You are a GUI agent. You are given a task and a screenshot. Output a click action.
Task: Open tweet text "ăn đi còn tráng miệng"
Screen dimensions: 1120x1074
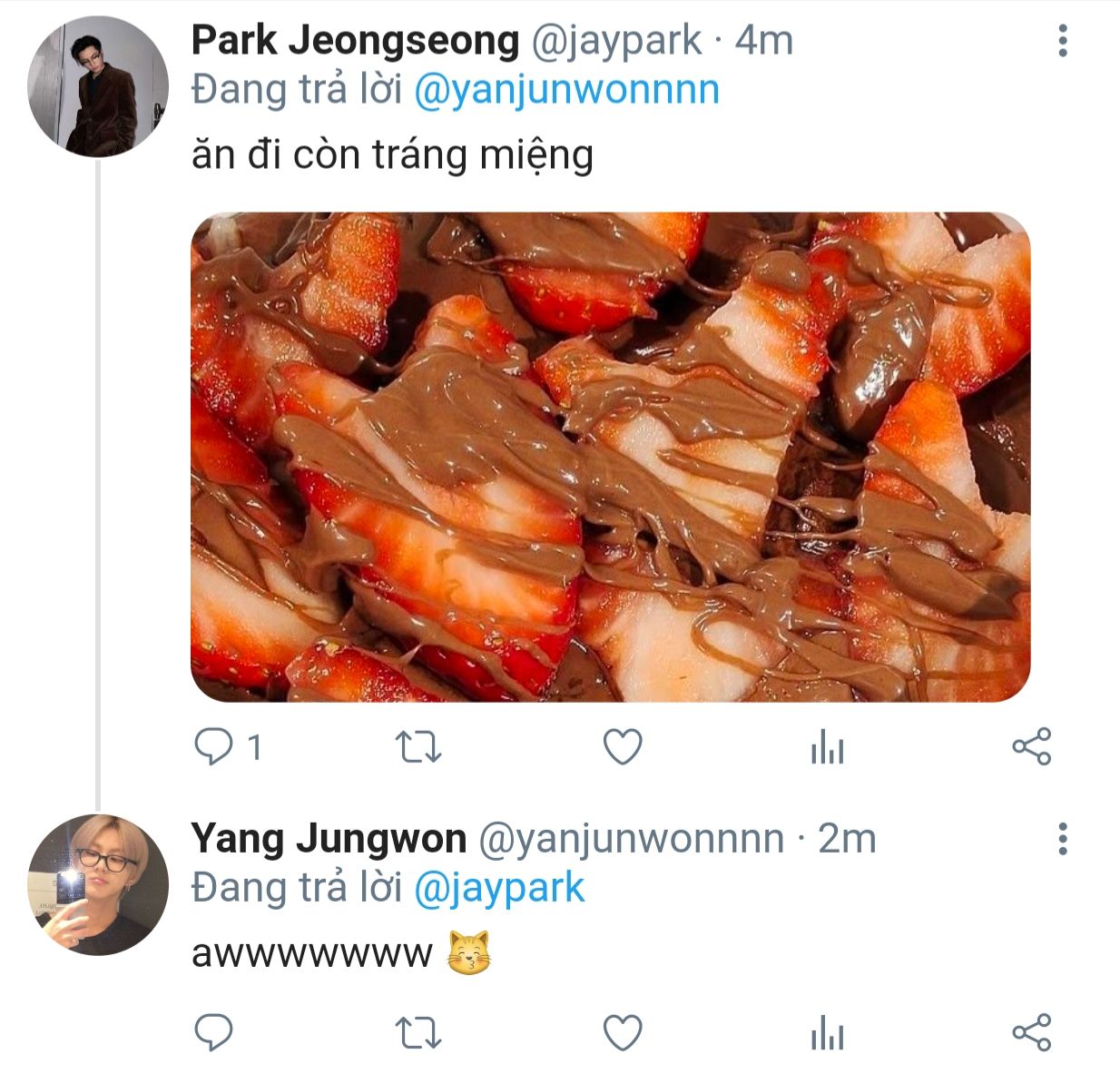click(392, 154)
